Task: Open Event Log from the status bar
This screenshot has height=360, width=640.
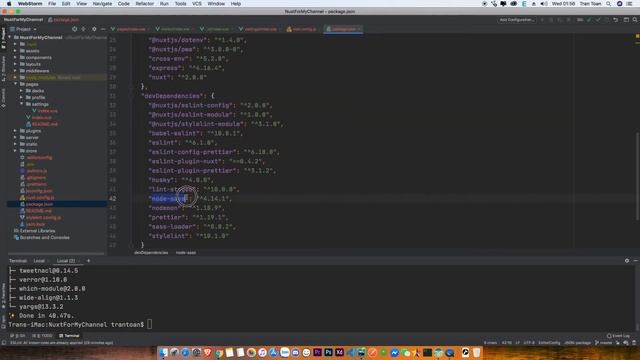Action: pos(618,336)
